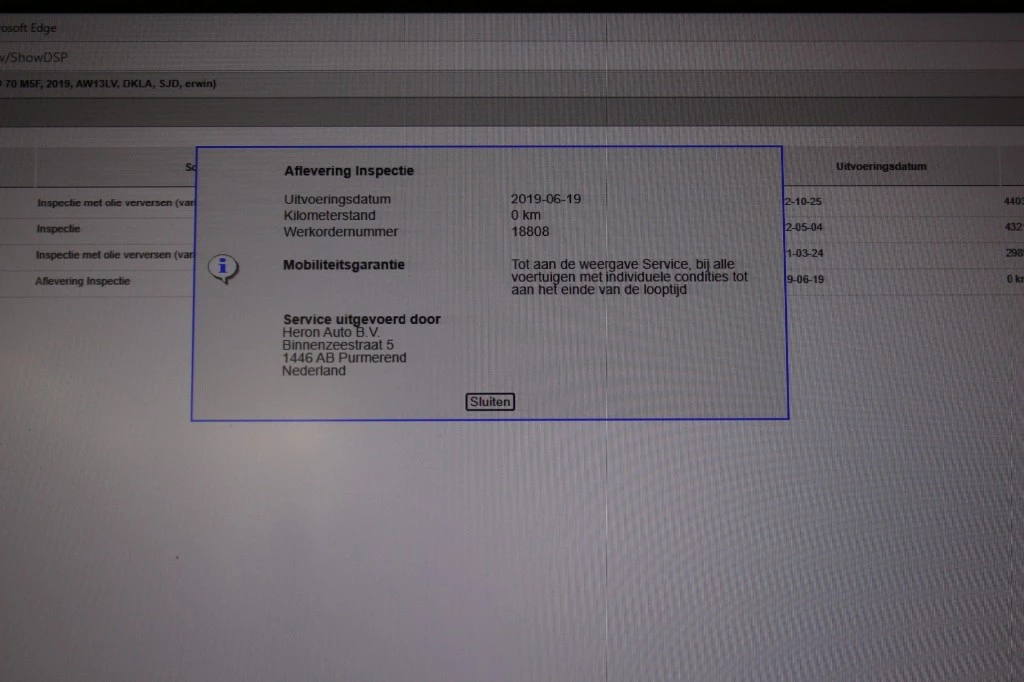Select the Aflevering Inspectie table row
Image resolution: width=1024 pixels, height=682 pixels.
pos(83,281)
